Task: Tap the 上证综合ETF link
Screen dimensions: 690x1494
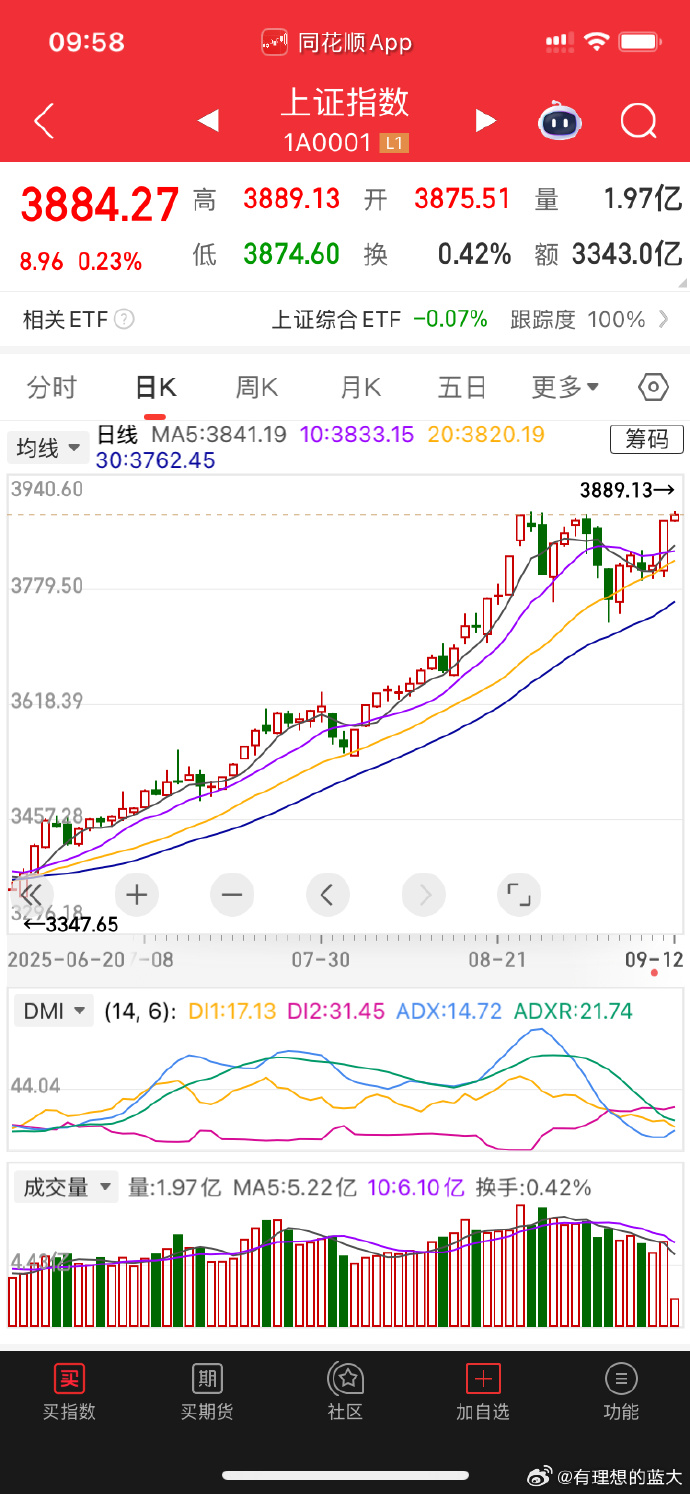Action: point(336,320)
